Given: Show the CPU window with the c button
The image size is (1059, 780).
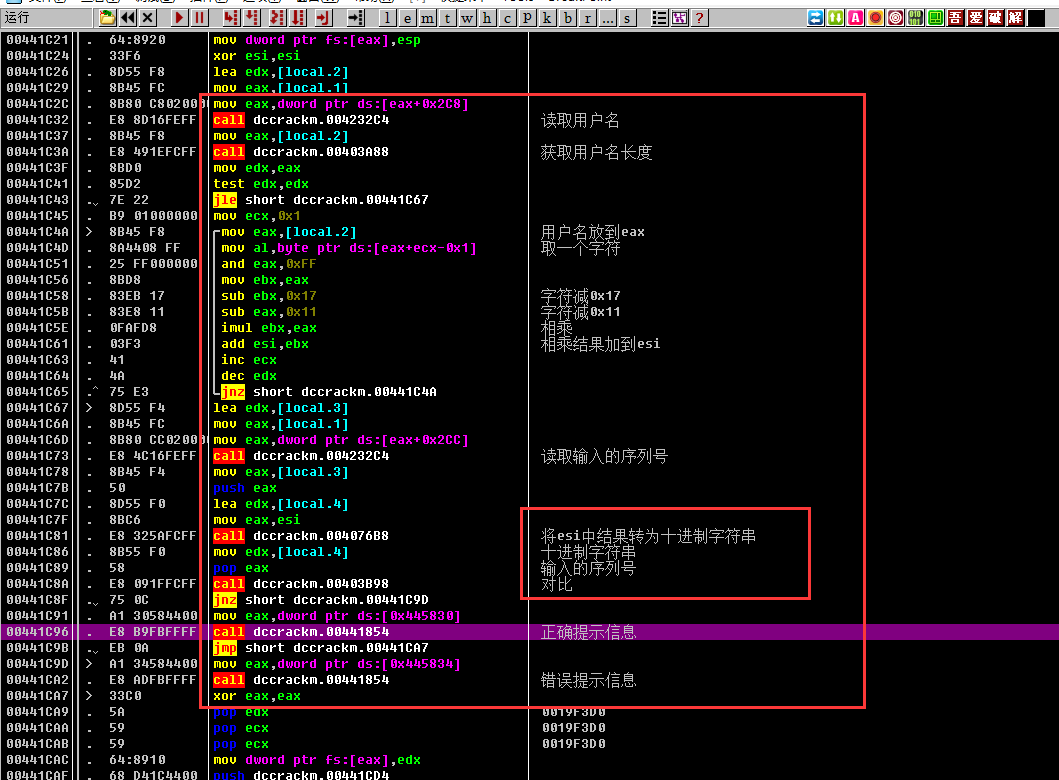Looking at the screenshot, I should click(507, 18).
